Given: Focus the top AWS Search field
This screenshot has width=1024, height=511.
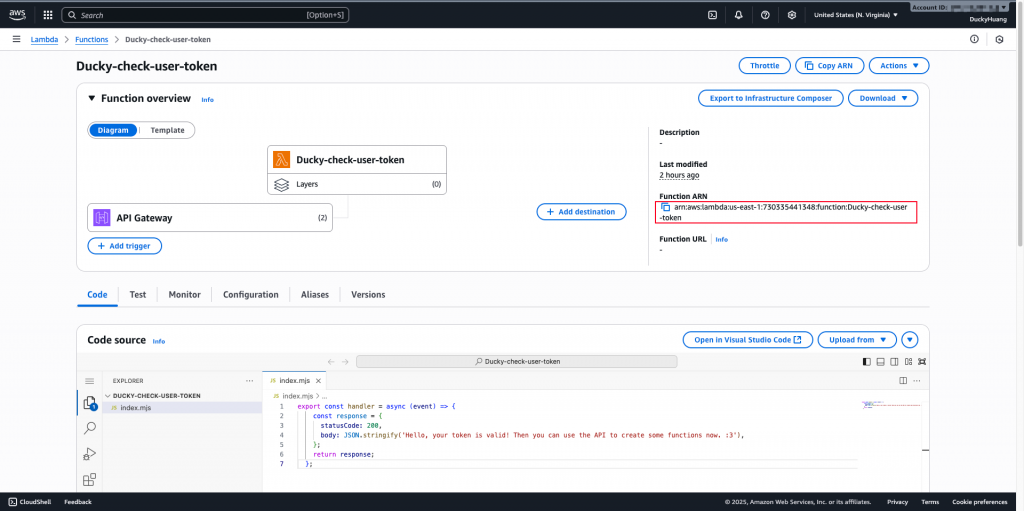Looking at the screenshot, I should [205, 14].
